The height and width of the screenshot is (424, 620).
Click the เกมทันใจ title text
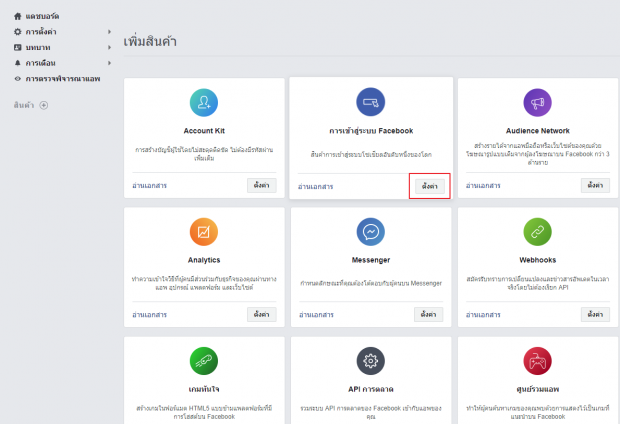tap(204, 390)
